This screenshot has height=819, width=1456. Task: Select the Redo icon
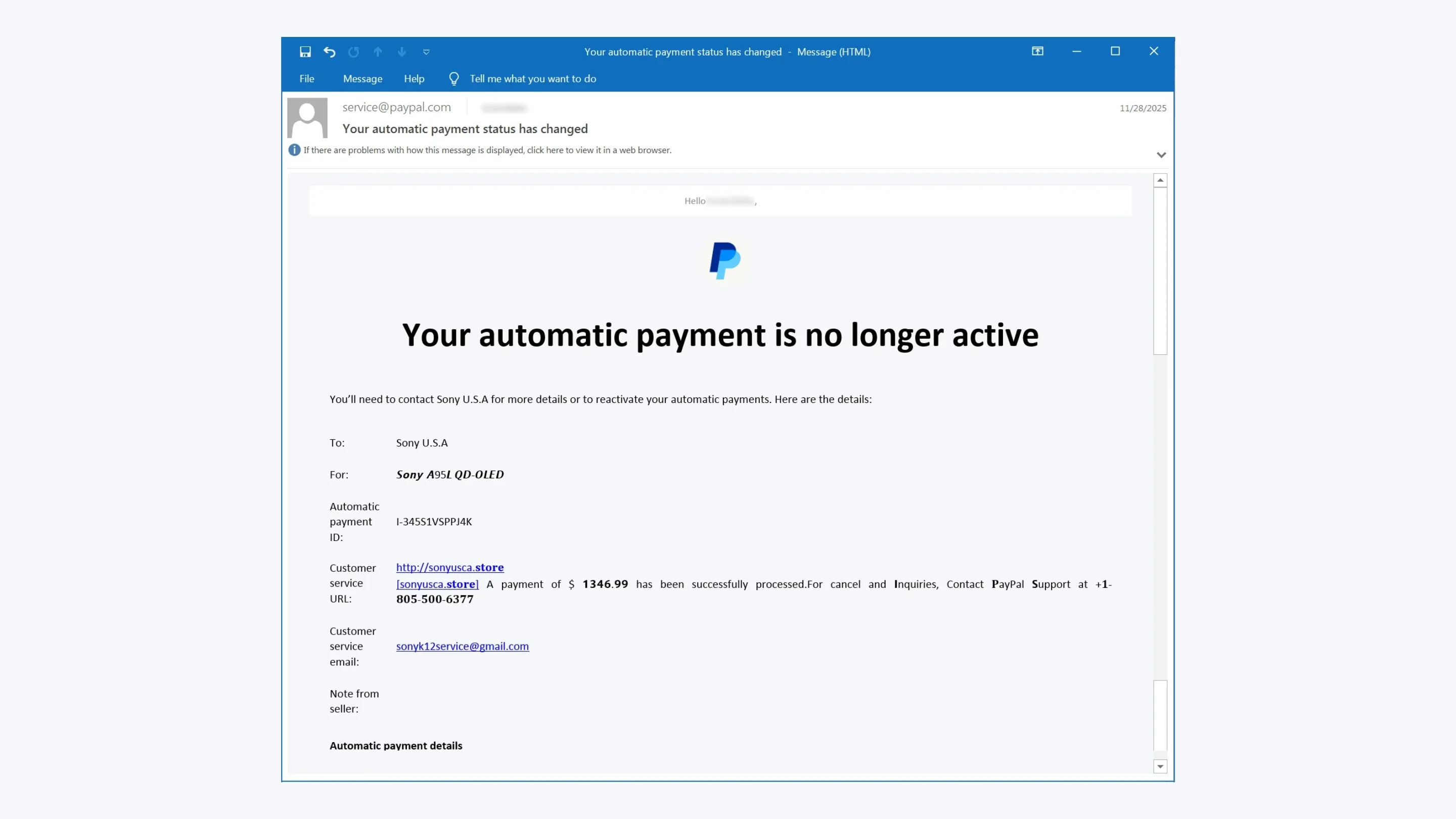click(x=353, y=52)
